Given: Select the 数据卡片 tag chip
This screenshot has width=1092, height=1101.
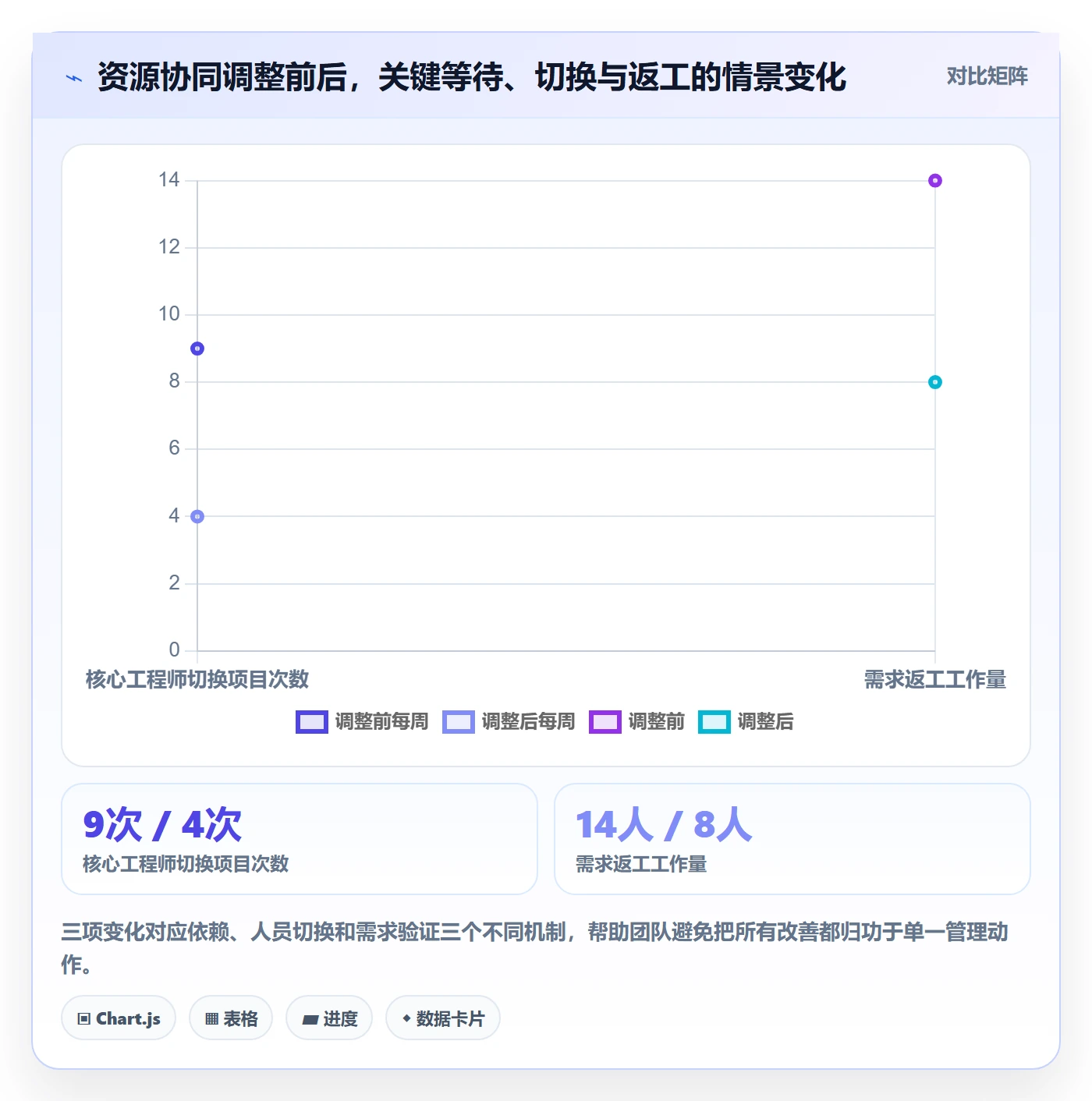Looking at the screenshot, I should [x=443, y=1018].
